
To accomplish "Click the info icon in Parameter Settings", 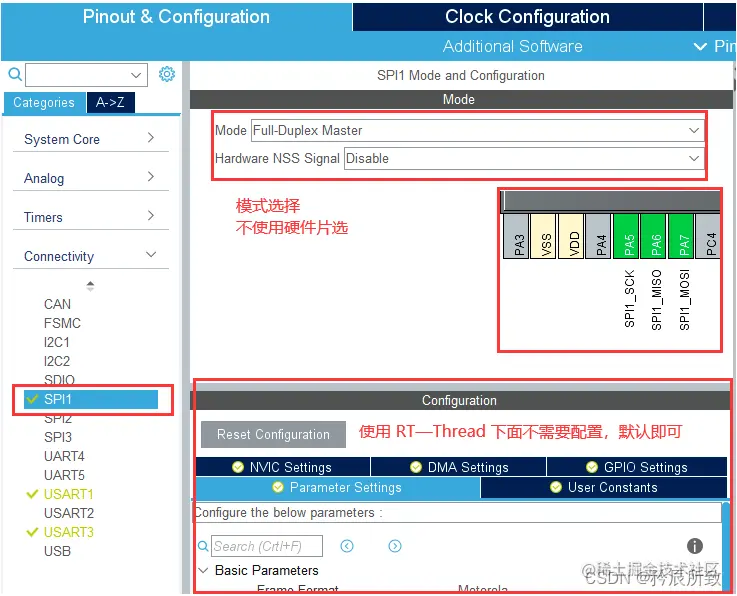I will pos(695,546).
